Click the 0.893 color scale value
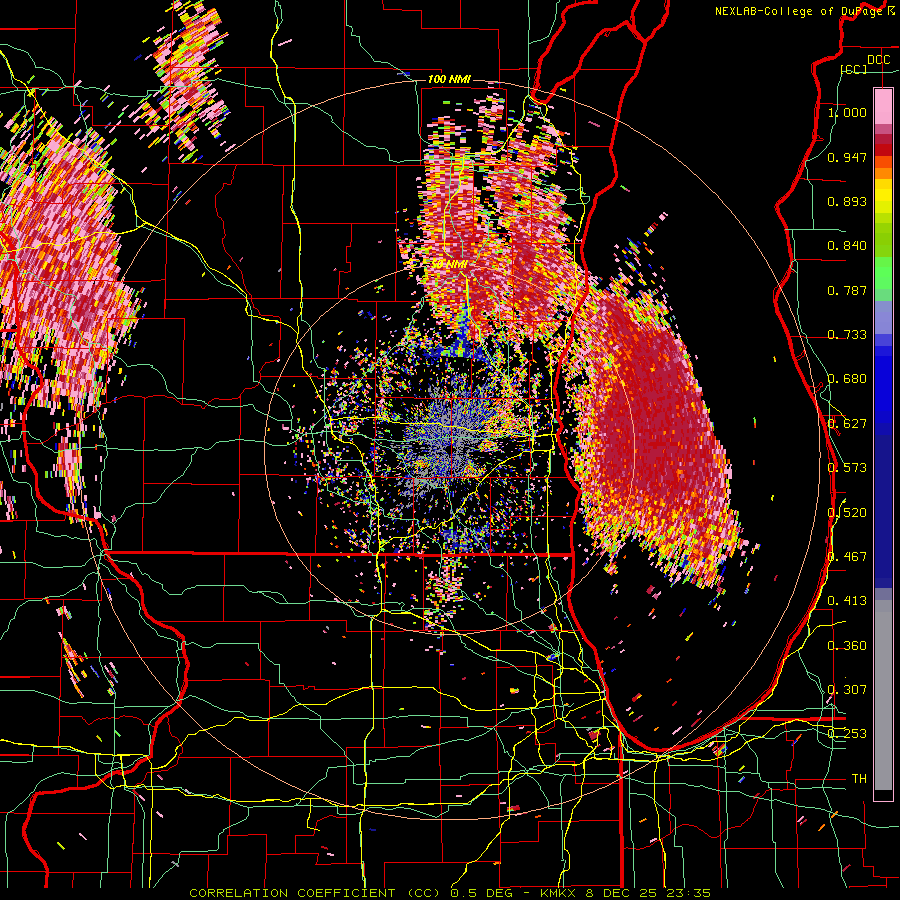This screenshot has height=900, width=900. point(847,201)
